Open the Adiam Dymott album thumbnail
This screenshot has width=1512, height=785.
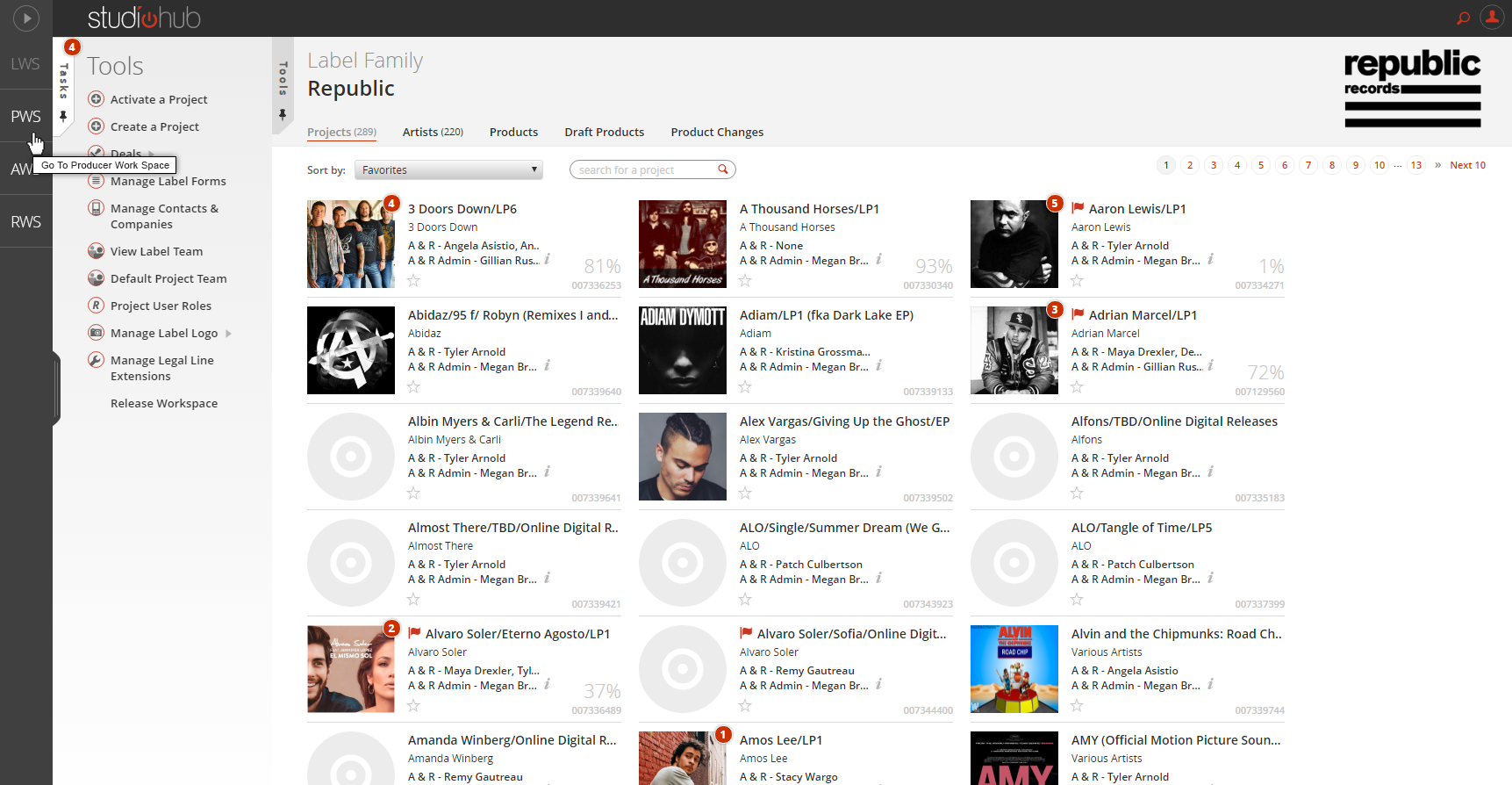[x=683, y=350]
